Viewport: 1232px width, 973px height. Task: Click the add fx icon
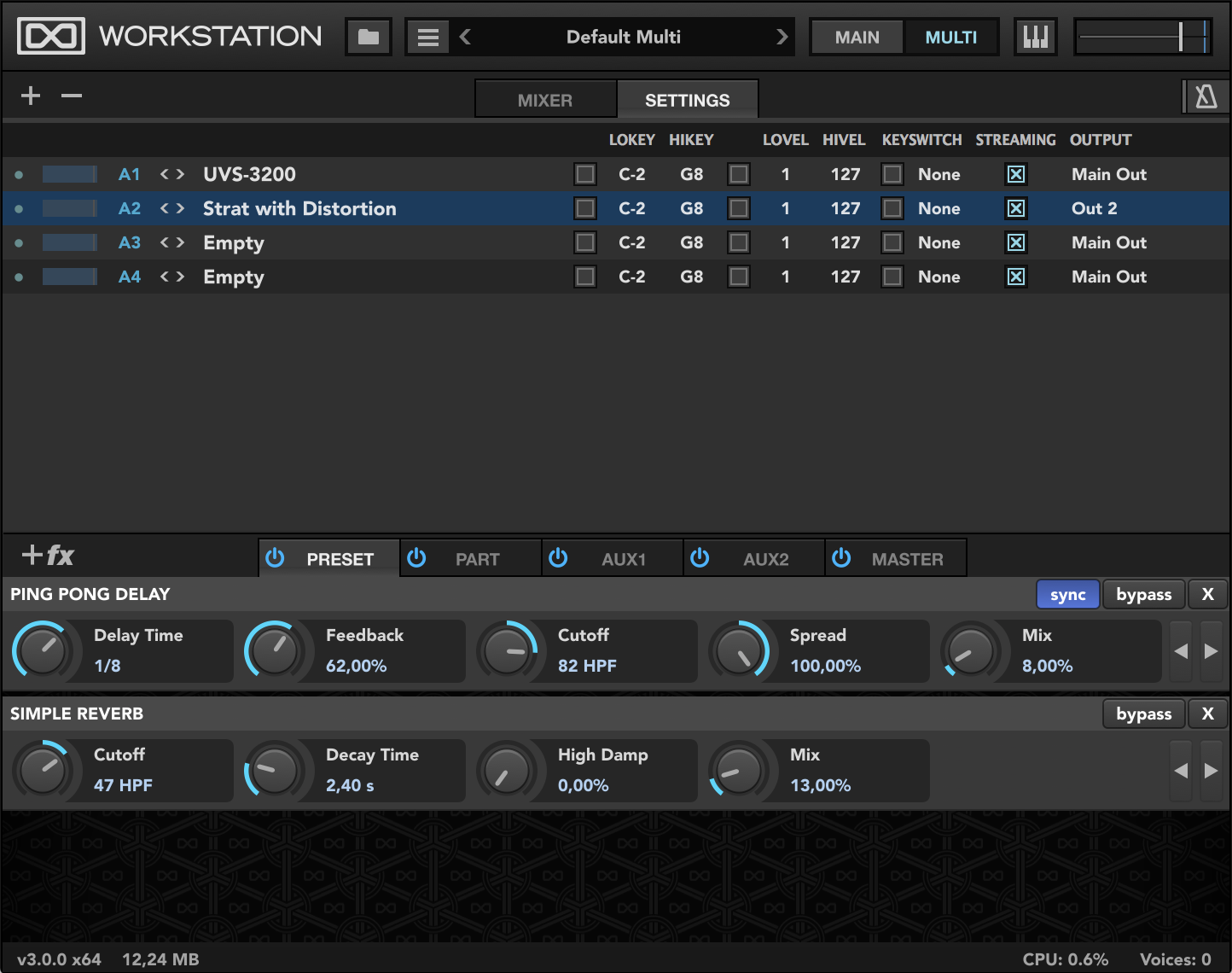tap(48, 556)
